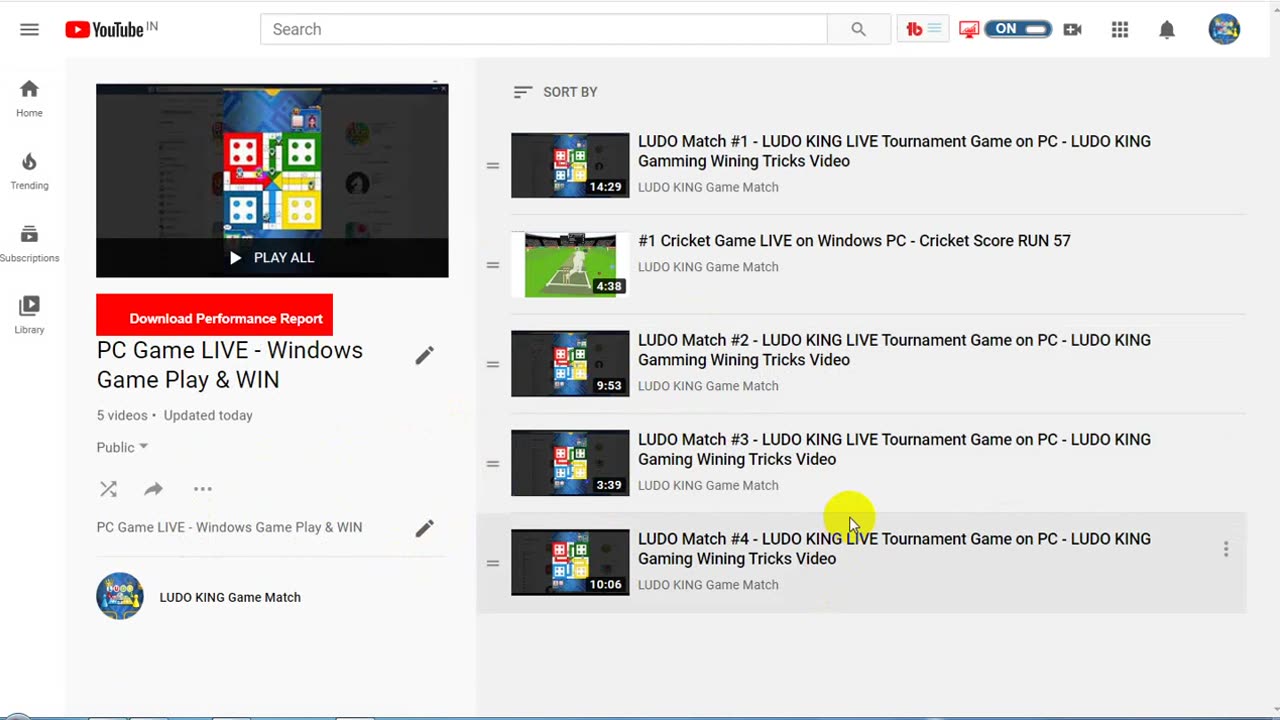Viewport: 1280px width, 720px height.
Task: Open the channel name under LUDO Match #4
Action: 708,585
